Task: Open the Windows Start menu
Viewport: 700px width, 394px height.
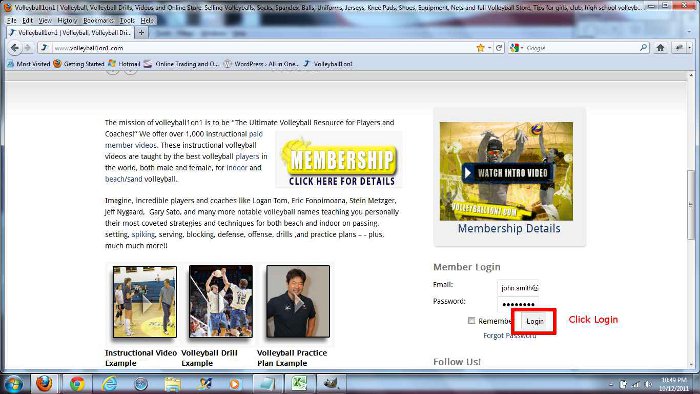Action: 13,384
